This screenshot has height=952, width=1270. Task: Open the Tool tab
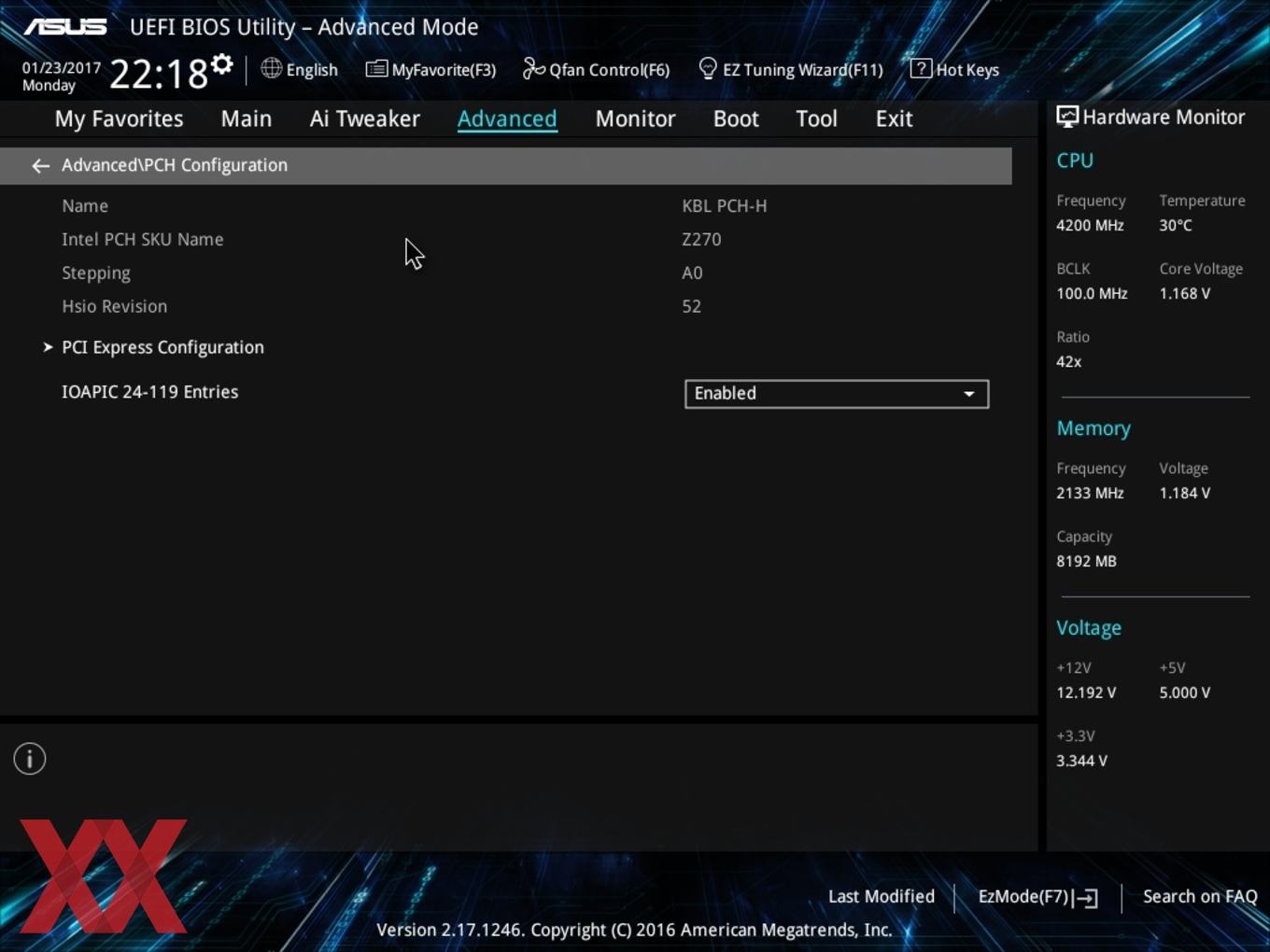click(816, 119)
